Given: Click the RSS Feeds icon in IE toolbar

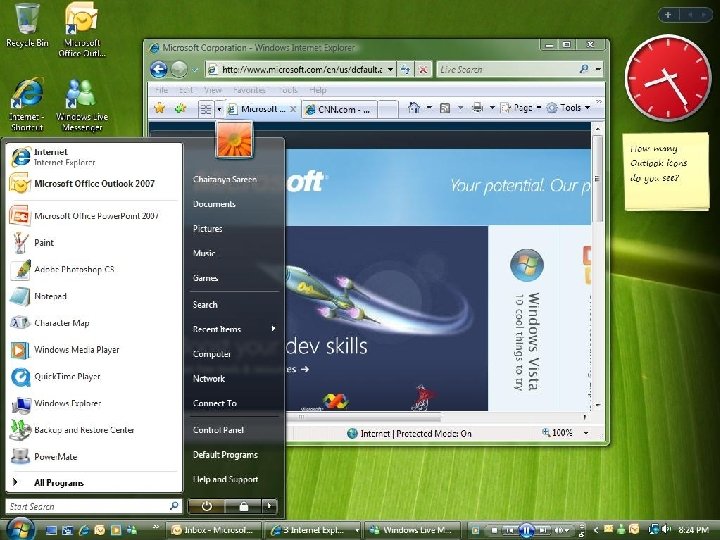Looking at the screenshot, I should (444, 108).
